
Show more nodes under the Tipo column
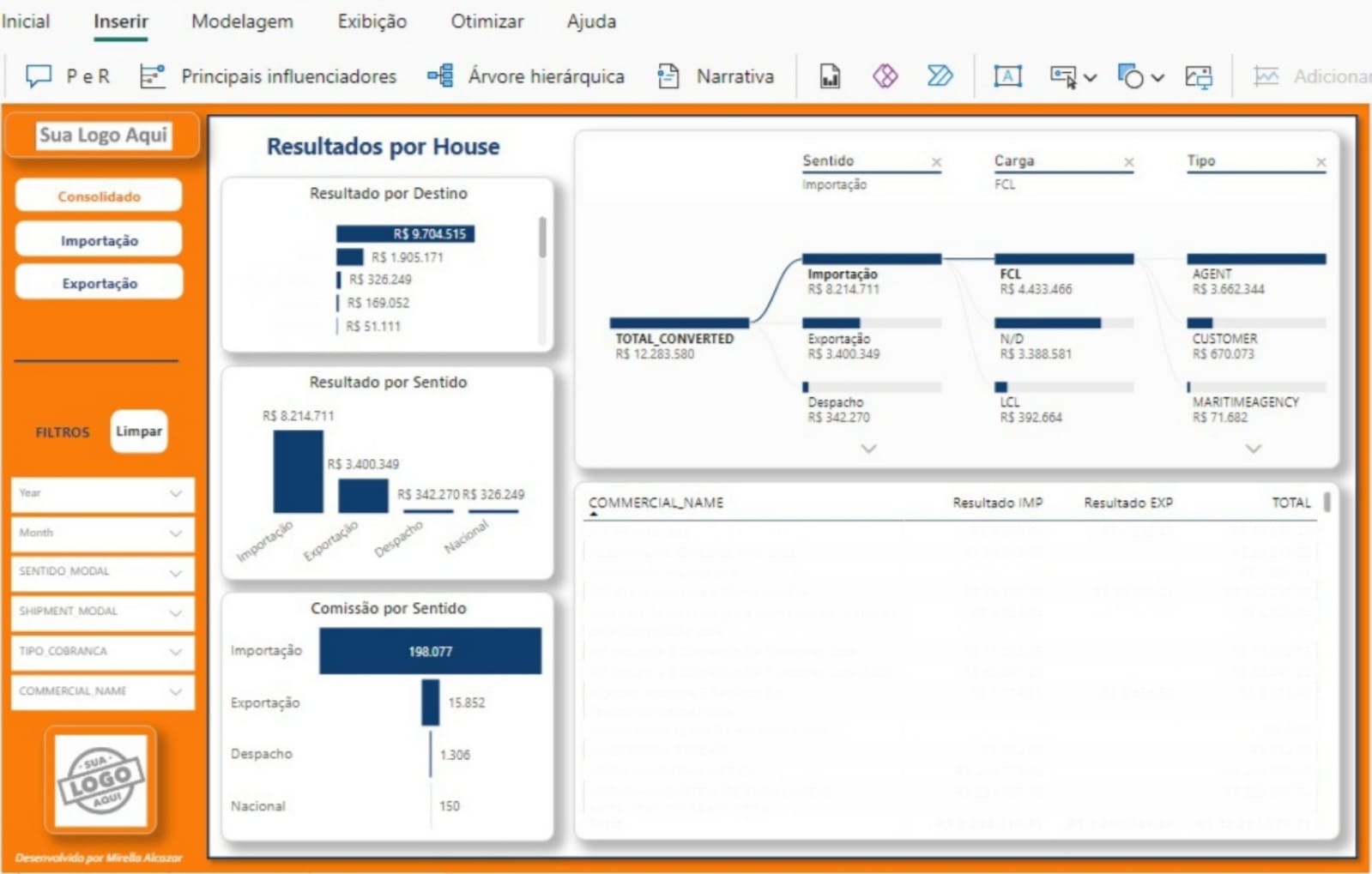(1253, 449)
